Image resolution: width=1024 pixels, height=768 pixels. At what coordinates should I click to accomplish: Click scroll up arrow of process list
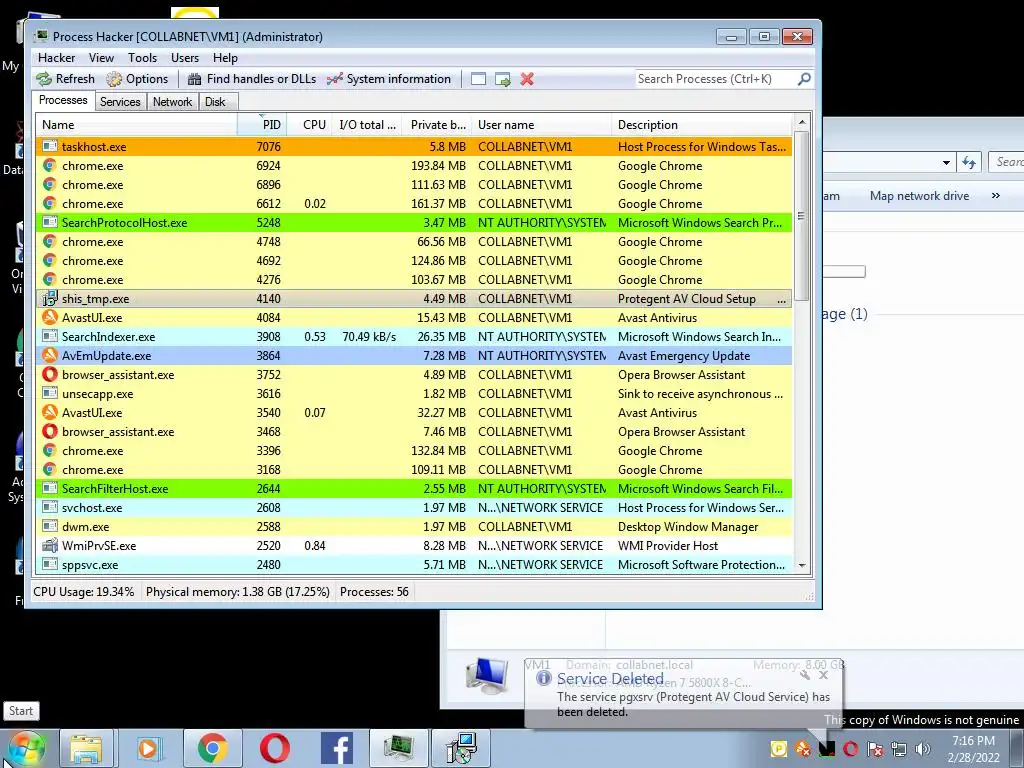[801, 123]
